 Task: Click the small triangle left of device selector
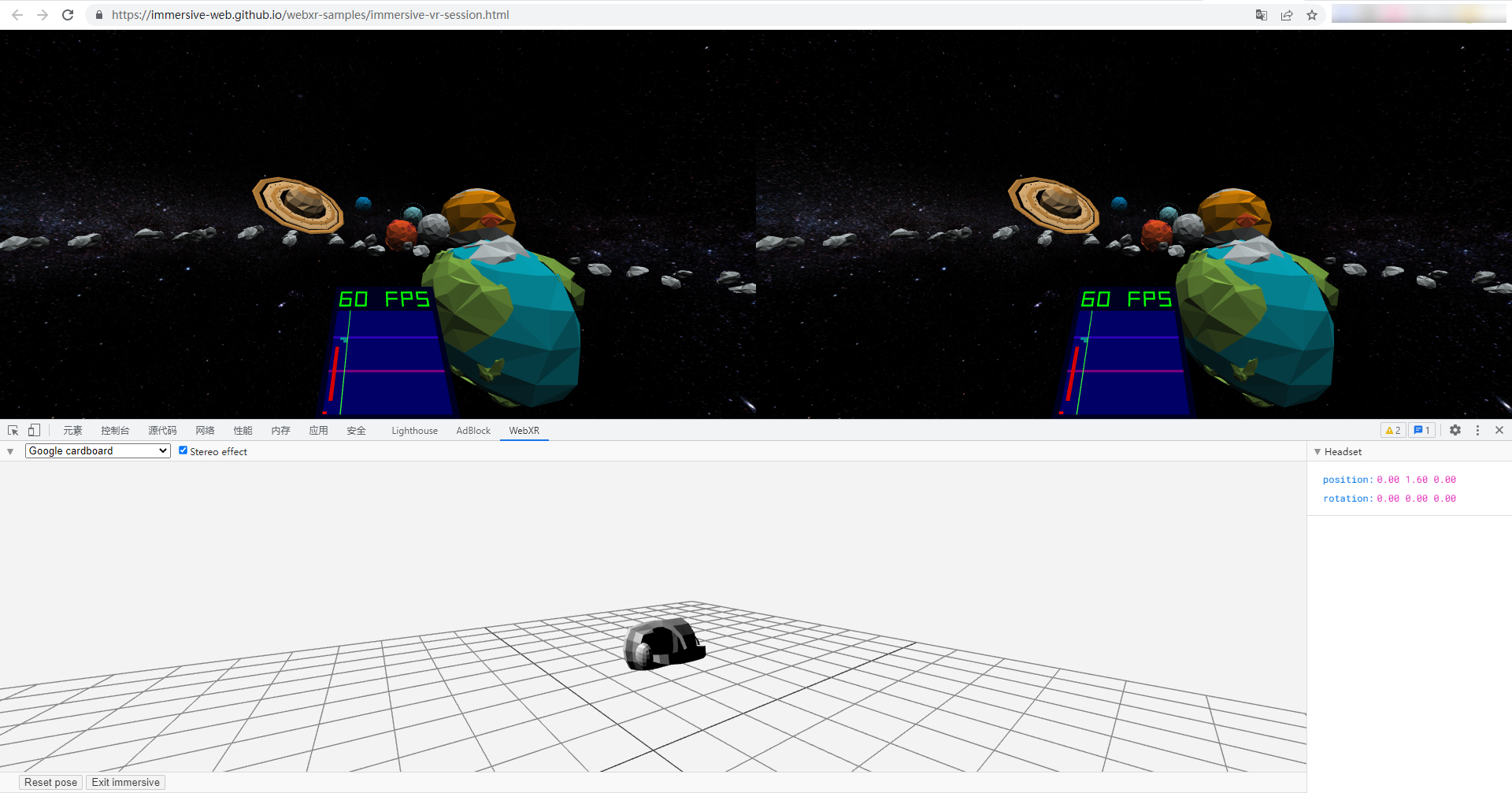(10, 450)
